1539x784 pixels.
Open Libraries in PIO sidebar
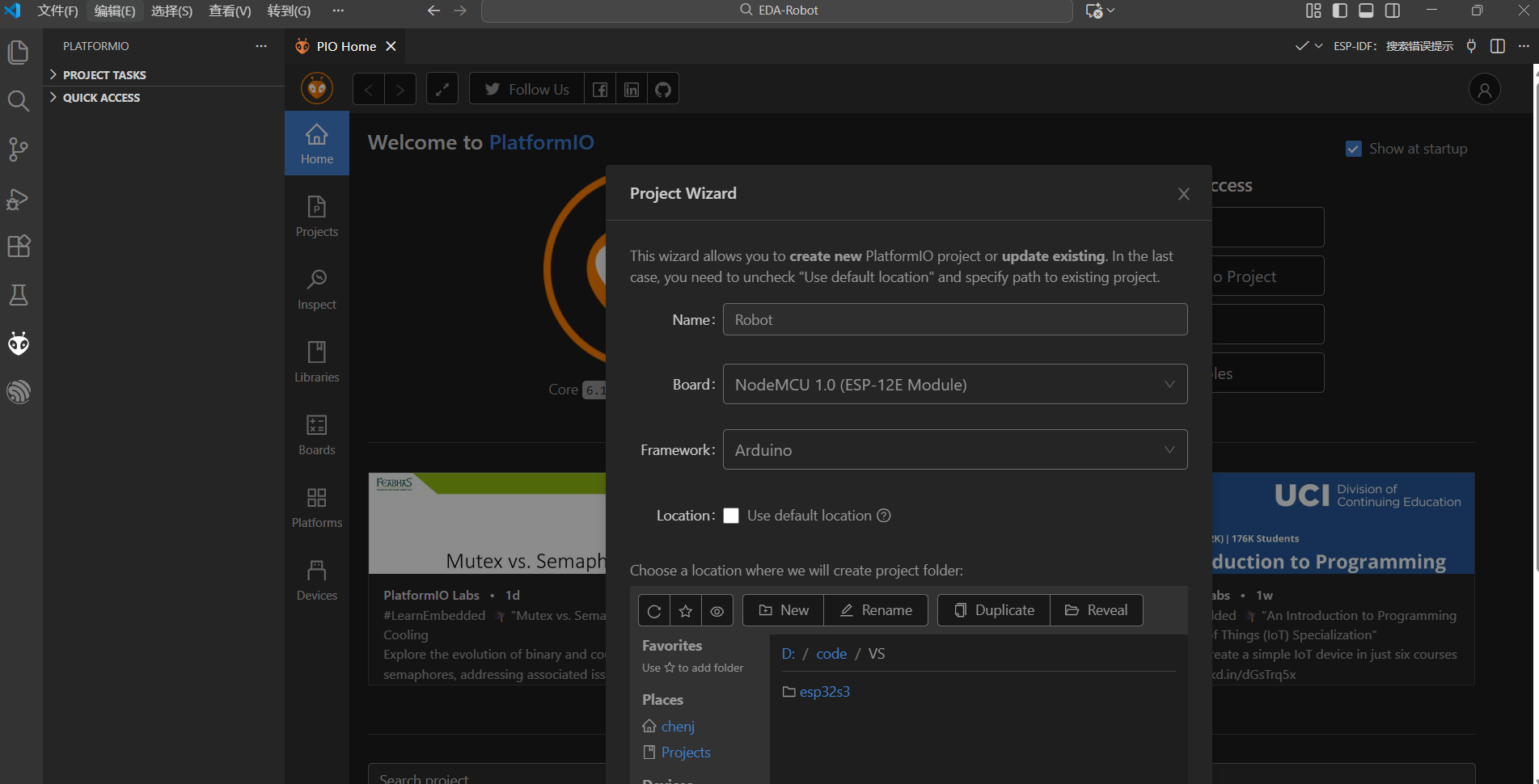pos(317,361)
